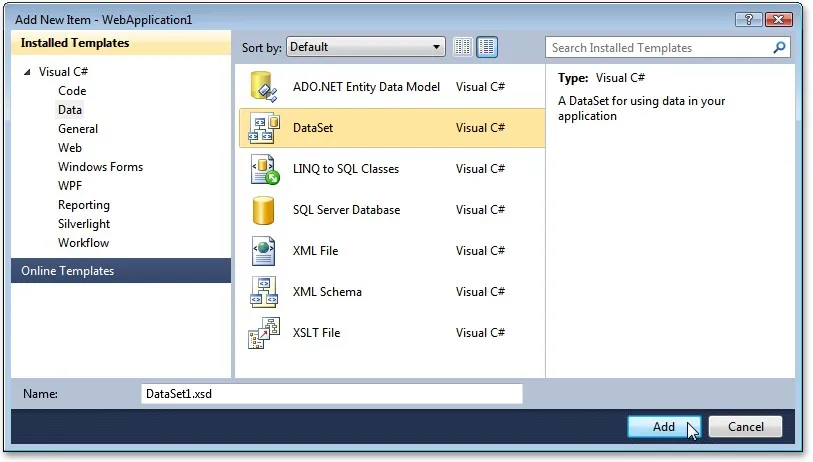Select the Silverlight category
The image size is (813, 462).
[x=84, y=224]
